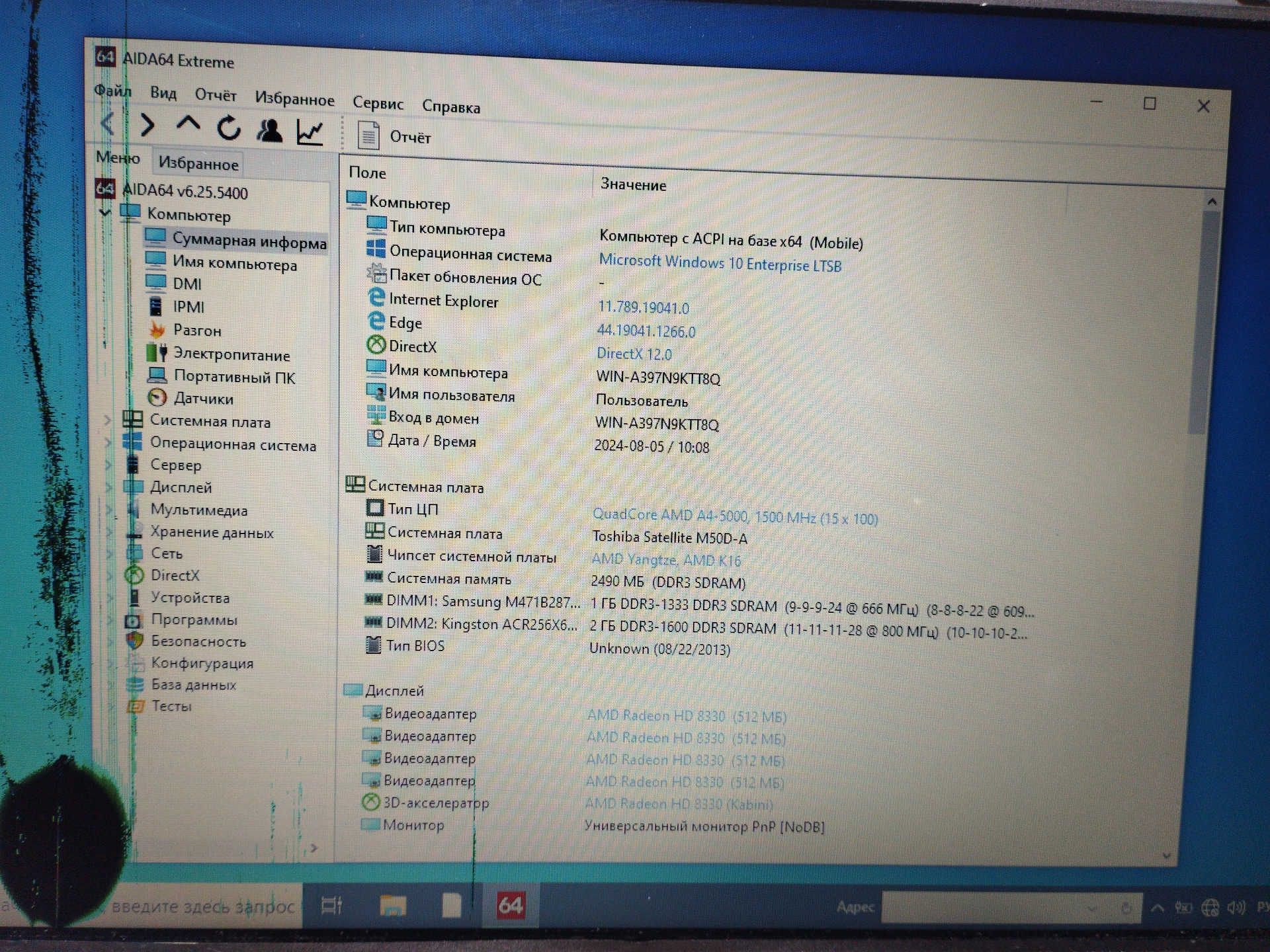This screenshot has width=1270, height=952.
Task: Switch to the Избранное sidebar tab
Action: 198,163
